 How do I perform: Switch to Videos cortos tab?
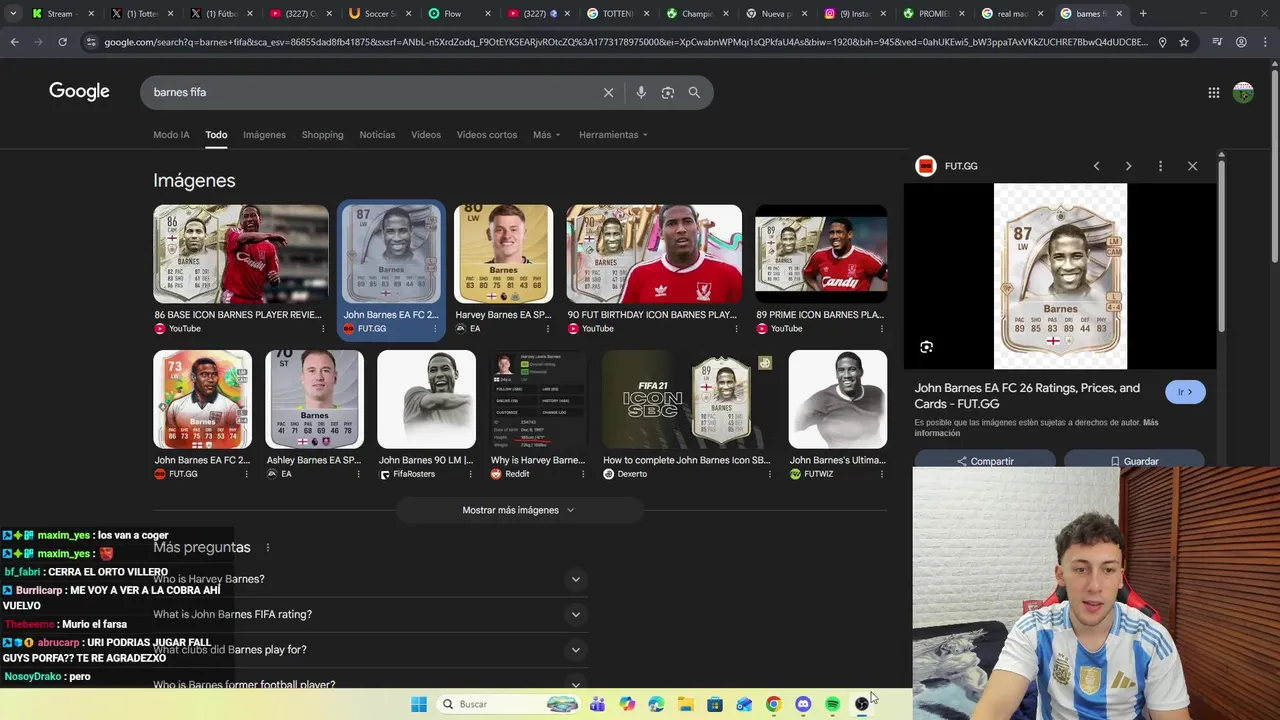tap(487, 135)
